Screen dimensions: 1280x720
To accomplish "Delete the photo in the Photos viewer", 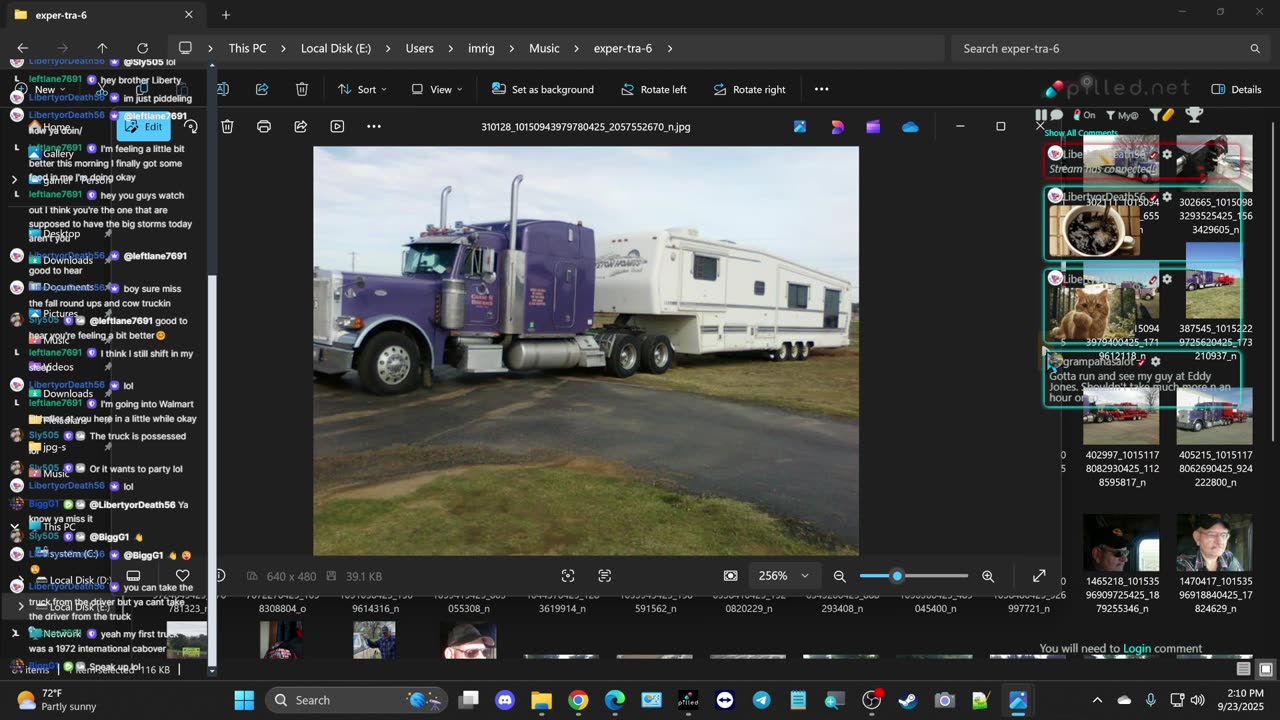I will [x=227, y=127].
